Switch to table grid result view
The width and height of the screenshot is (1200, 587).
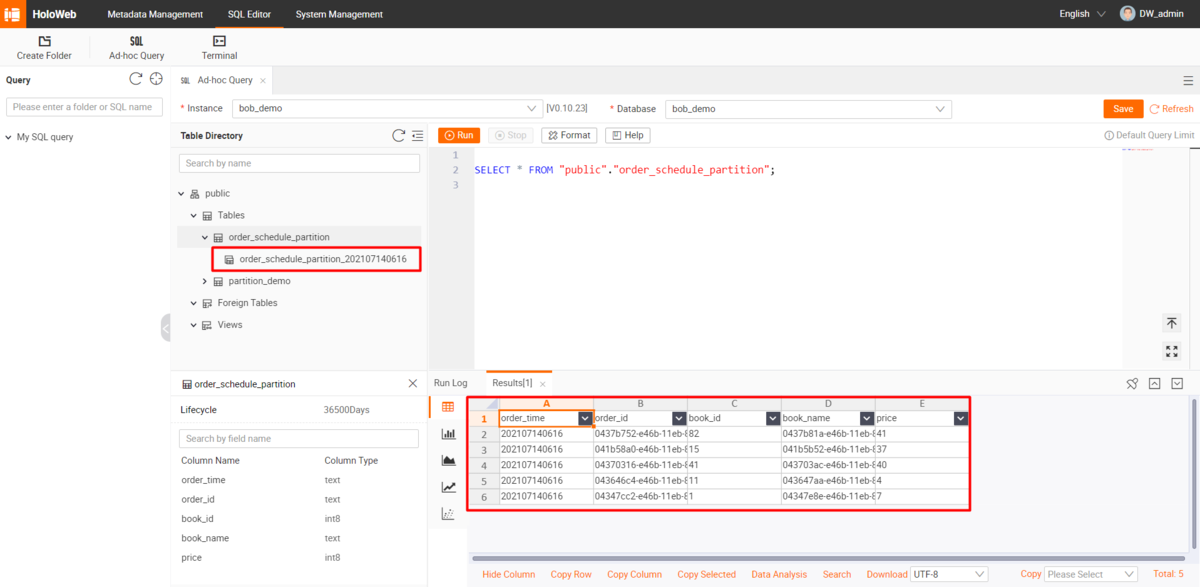click(x=448, y=407)
